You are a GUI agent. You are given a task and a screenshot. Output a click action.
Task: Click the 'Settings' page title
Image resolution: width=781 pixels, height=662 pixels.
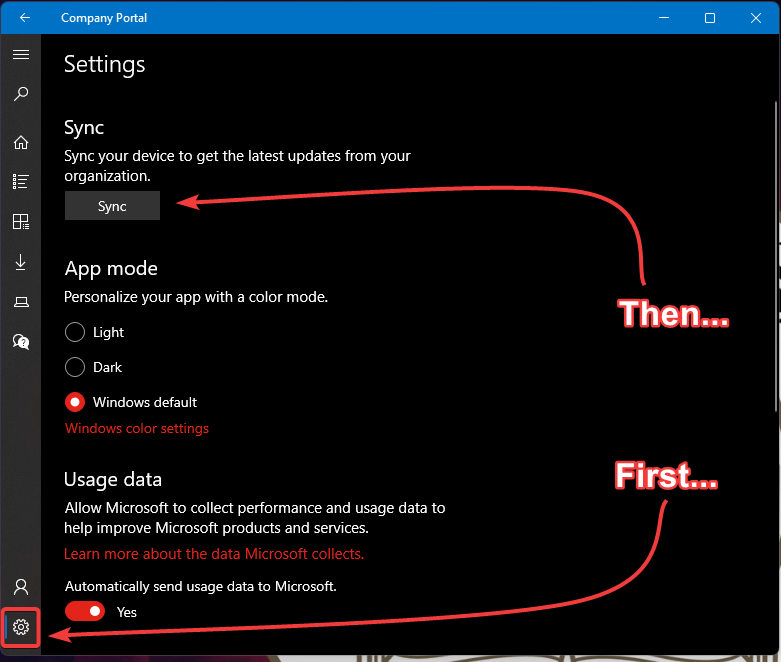pos(105,65)
